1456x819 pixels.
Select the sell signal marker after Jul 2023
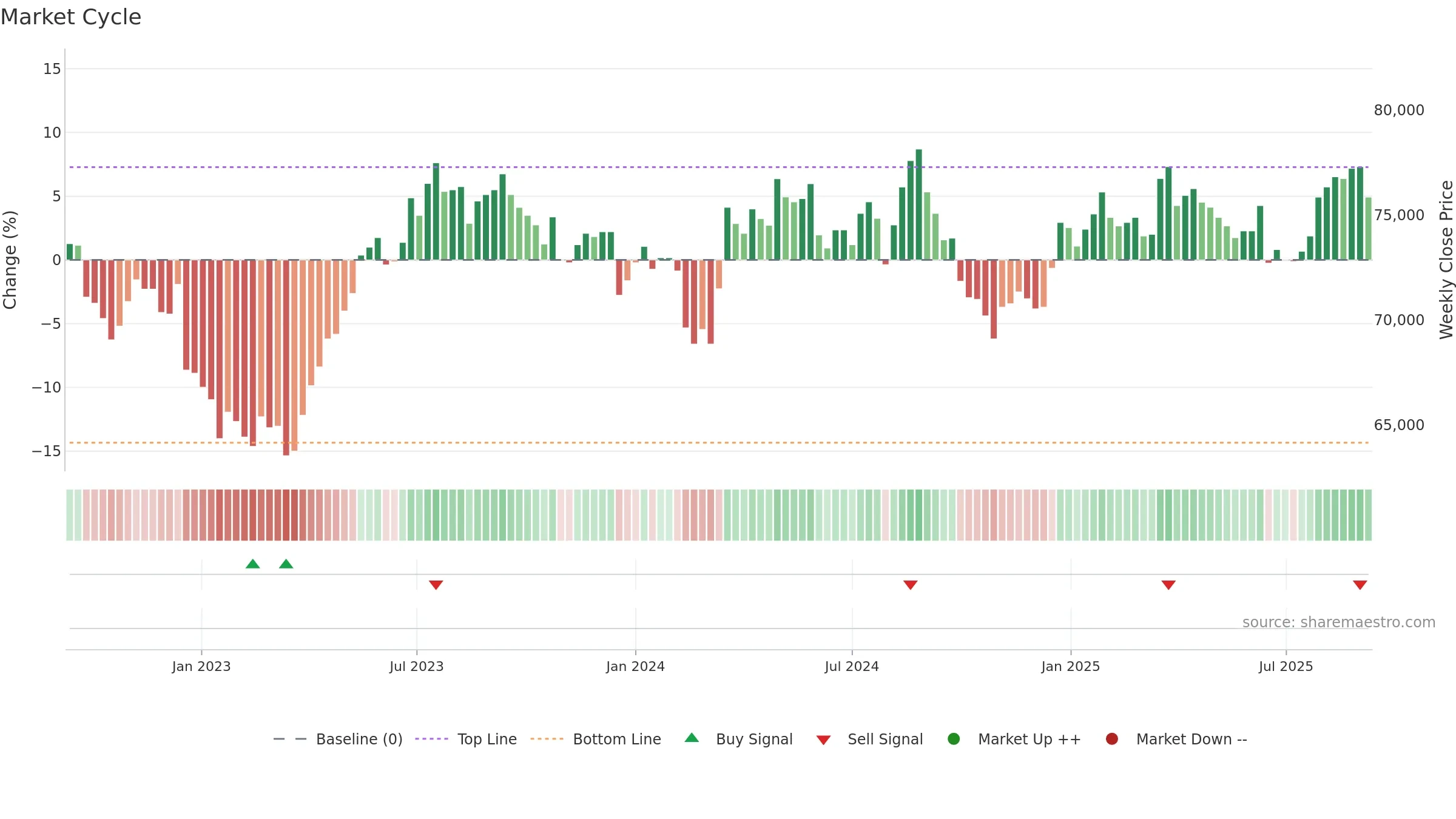[436, 585]
